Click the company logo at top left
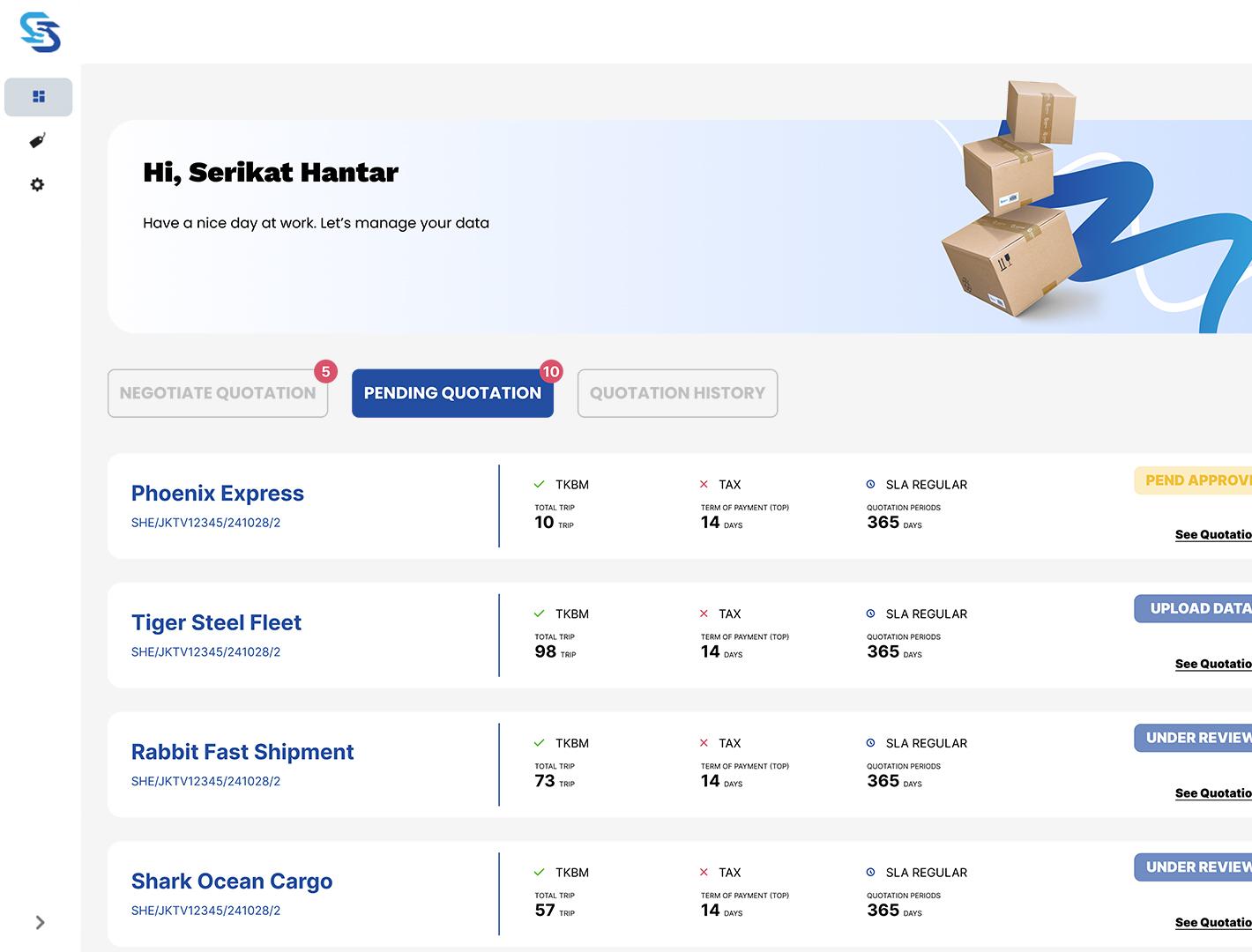1252x952 pixels. (40, 33)
